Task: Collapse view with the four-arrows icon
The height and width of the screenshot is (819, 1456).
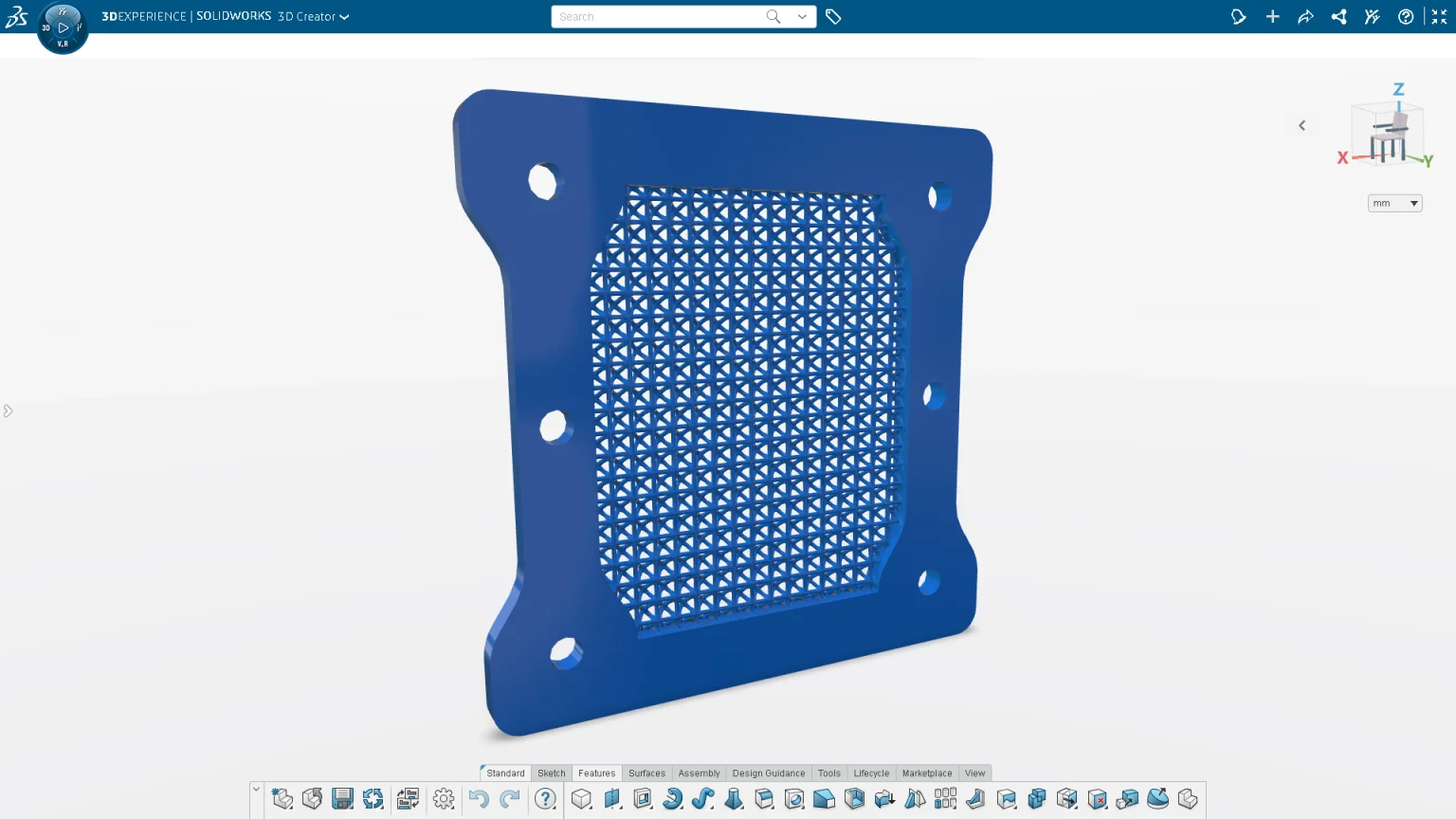Action: point(1439,16)
